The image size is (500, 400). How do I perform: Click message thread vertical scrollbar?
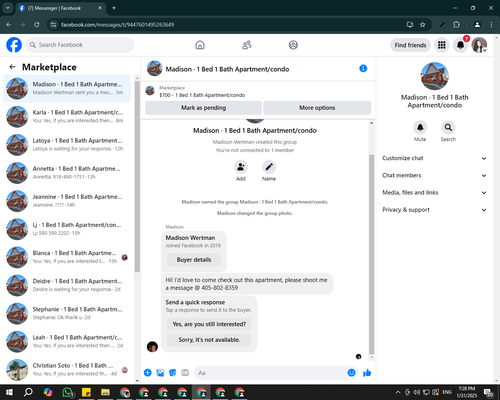(x=371, y=253)
